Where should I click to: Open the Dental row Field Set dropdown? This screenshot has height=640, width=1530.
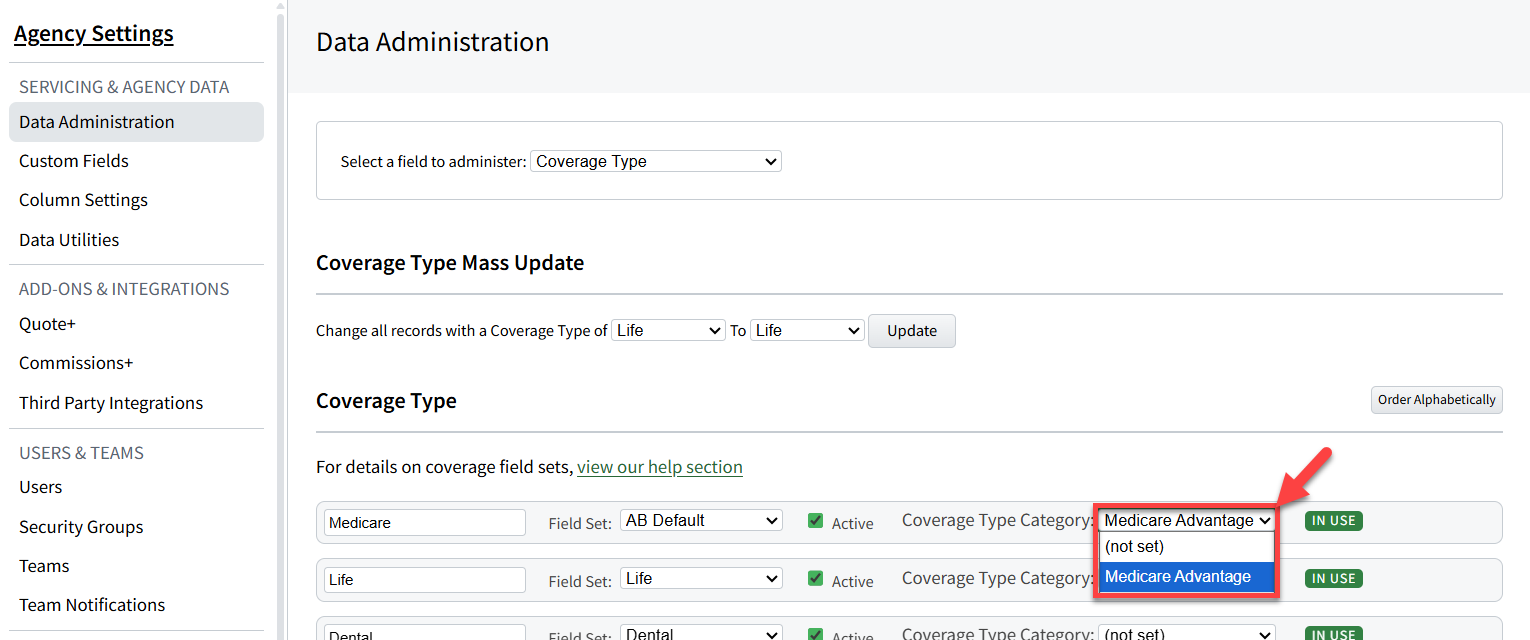tap(701, 633)
